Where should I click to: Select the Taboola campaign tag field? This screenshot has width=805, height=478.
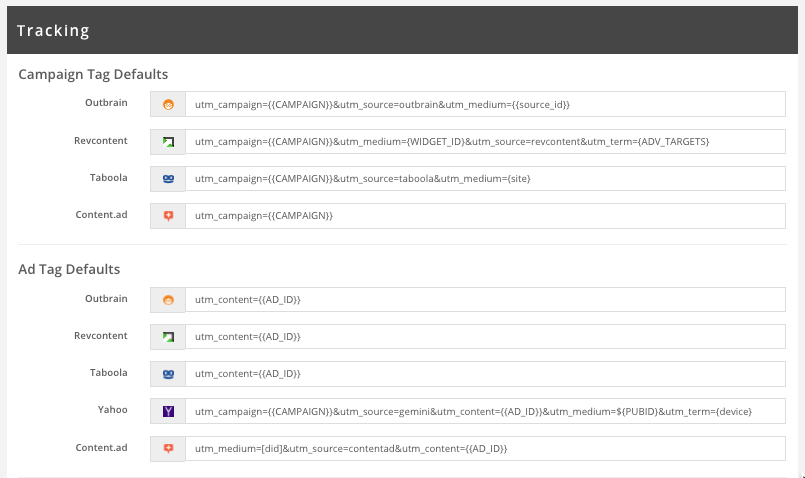point(485,178)
